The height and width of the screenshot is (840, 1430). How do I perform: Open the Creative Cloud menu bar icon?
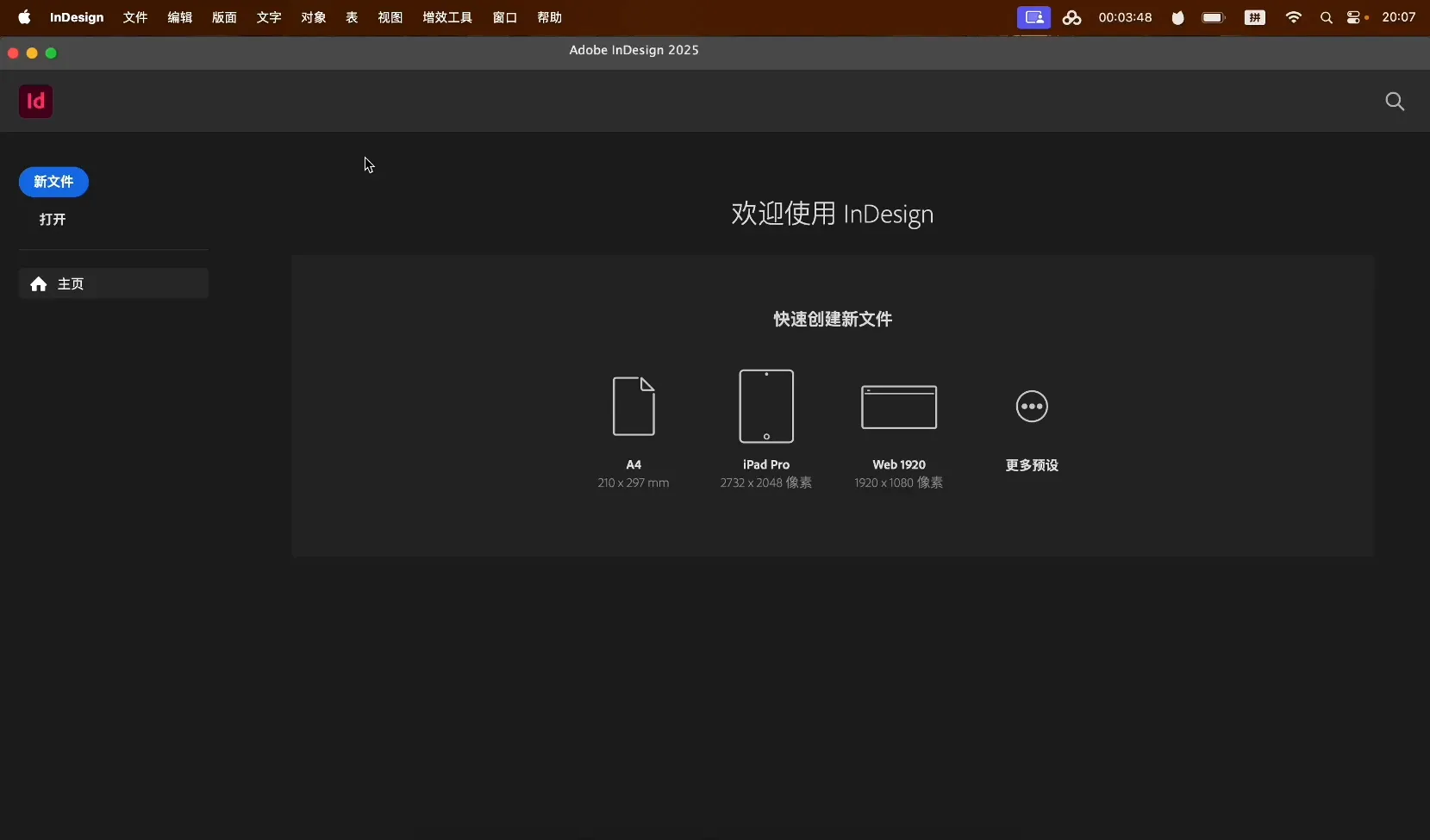(1071, 17)
